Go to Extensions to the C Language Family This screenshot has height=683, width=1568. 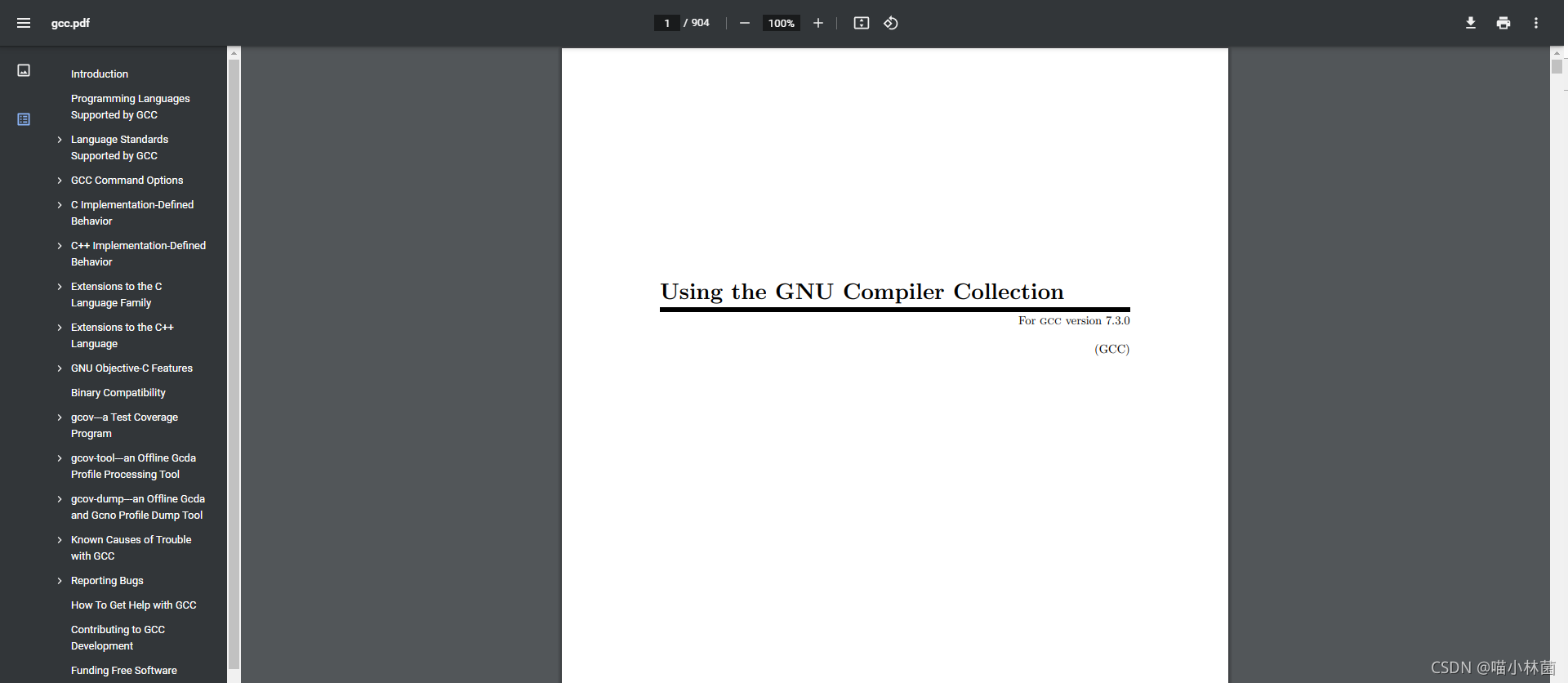click(x=116, y=295)
